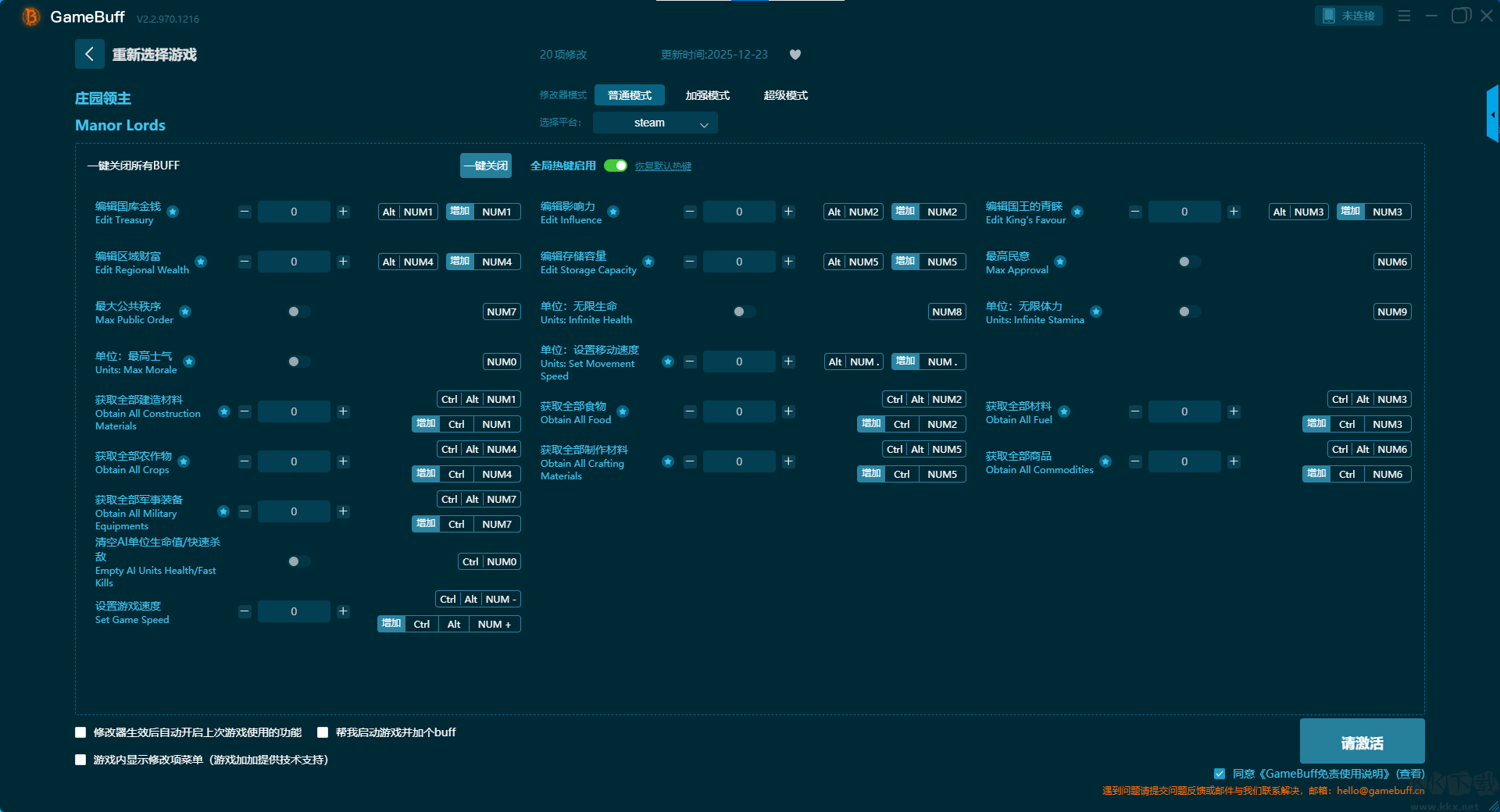Viewport: 1500px width, 812px height.
Task: Click the GameBuff logo icon
Action: click(31, 16)
